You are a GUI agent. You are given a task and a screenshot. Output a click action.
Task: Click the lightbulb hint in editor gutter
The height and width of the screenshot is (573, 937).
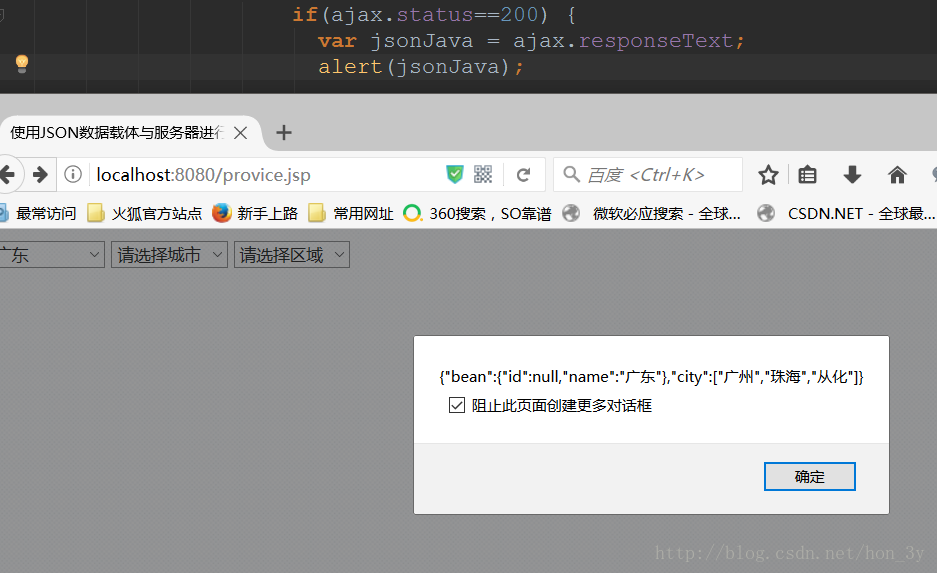point(21,64)
